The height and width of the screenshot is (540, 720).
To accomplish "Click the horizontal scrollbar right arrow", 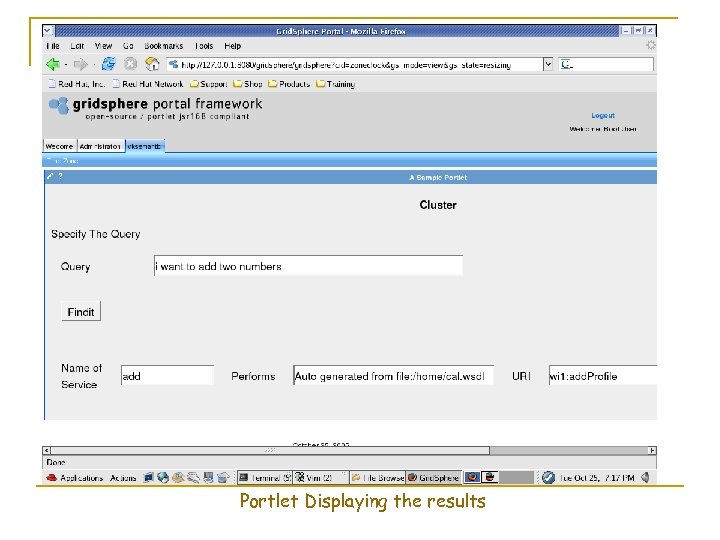I will click(x=652, y=450).
